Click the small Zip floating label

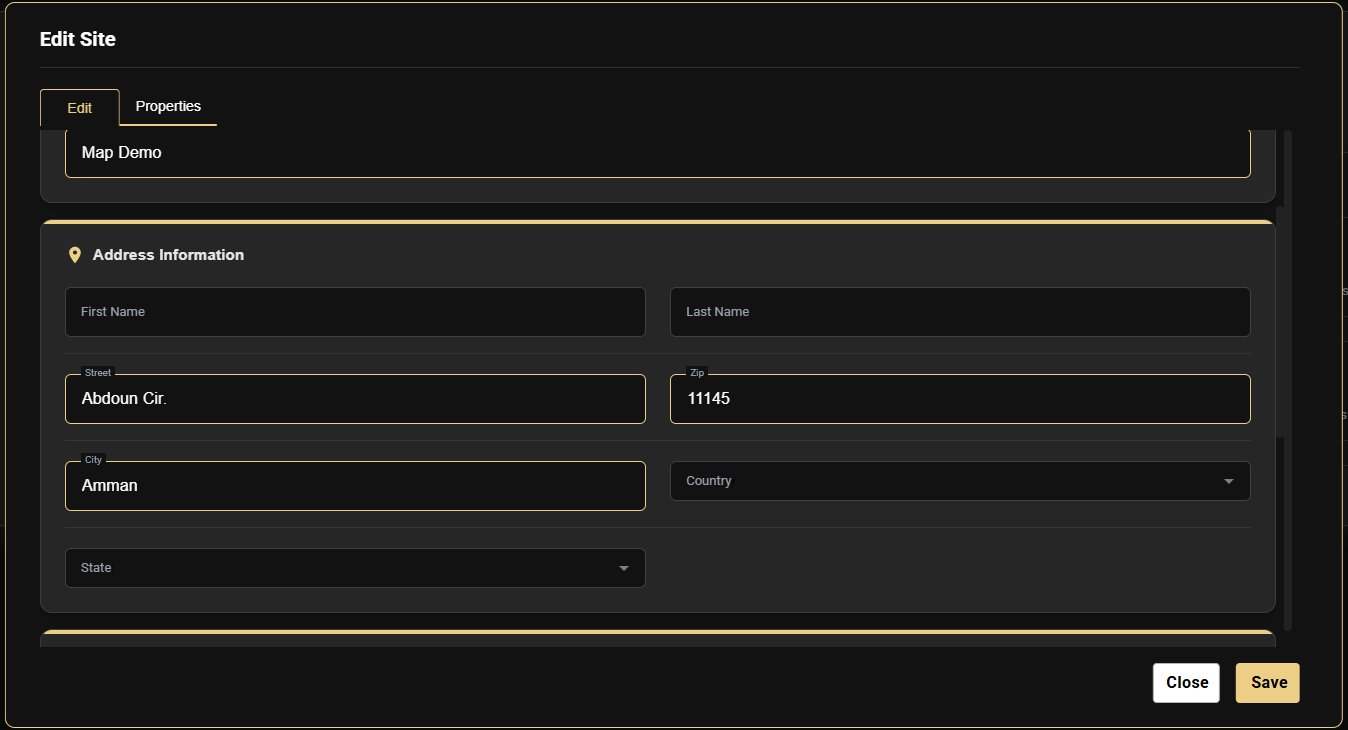697,373
